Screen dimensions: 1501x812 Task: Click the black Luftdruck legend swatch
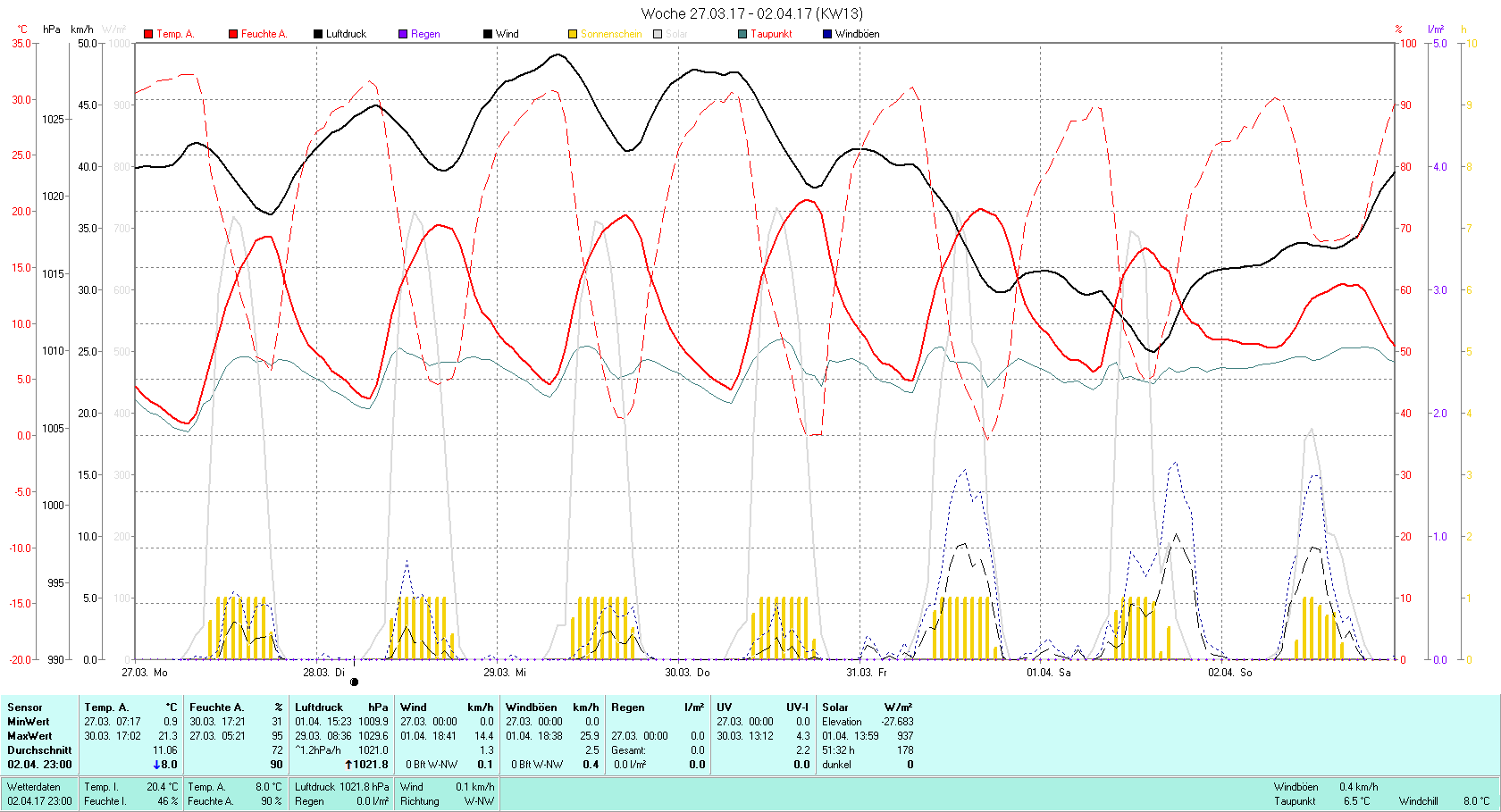pos(318,34)
